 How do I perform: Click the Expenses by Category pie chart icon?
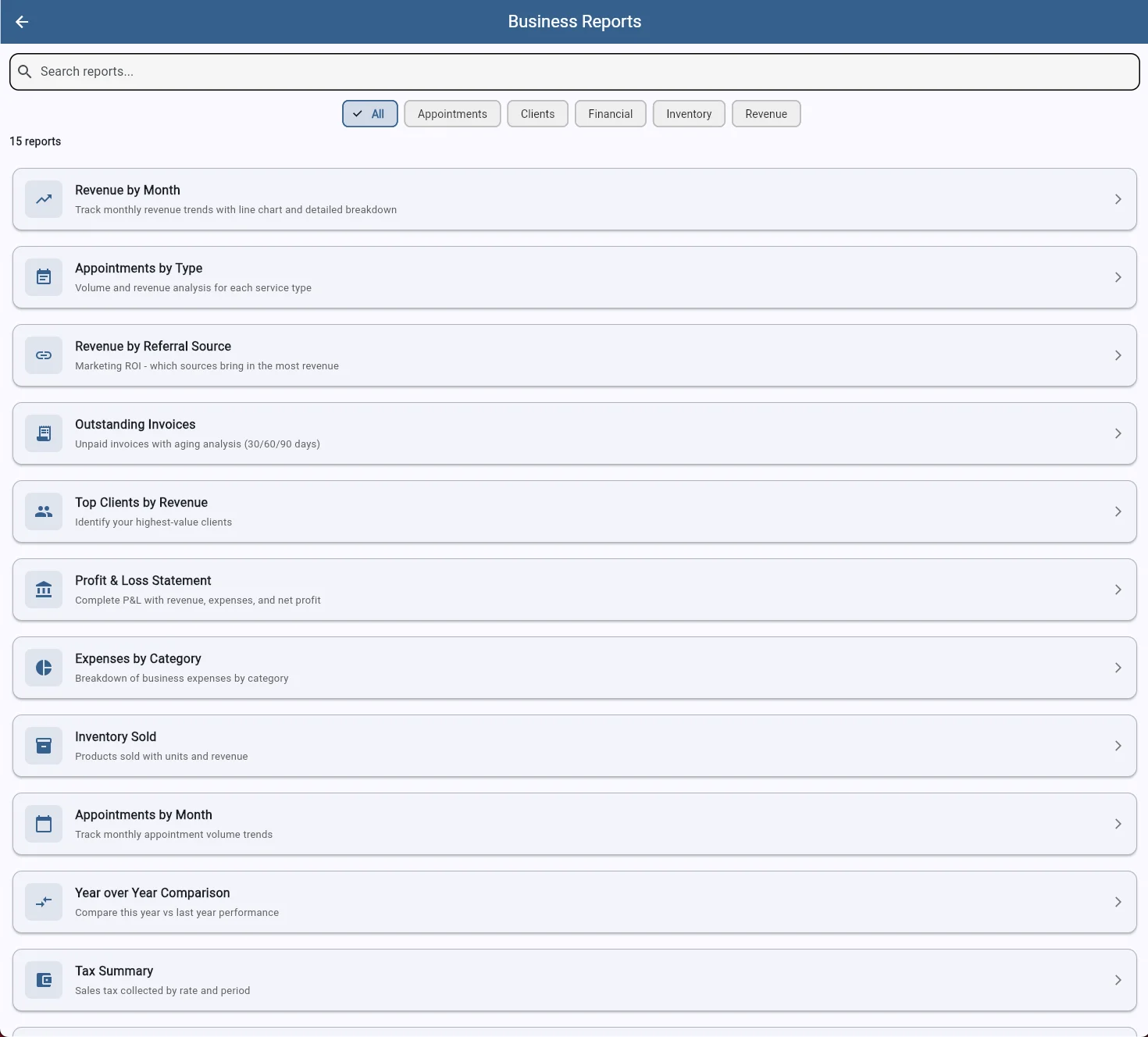(x=43, y=668)
